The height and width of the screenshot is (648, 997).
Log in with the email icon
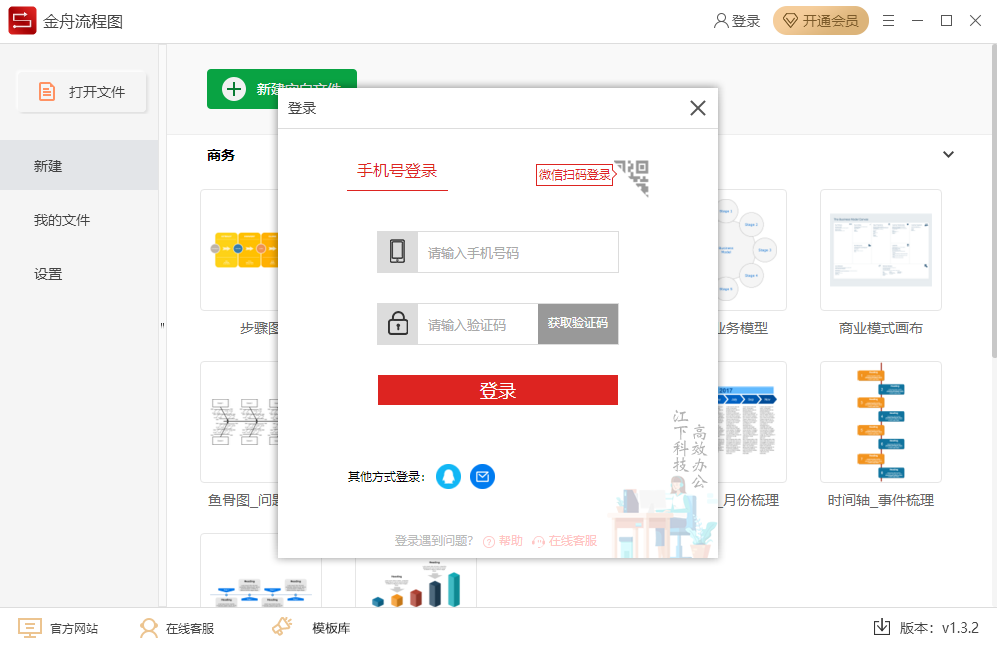tap(483, 476)
